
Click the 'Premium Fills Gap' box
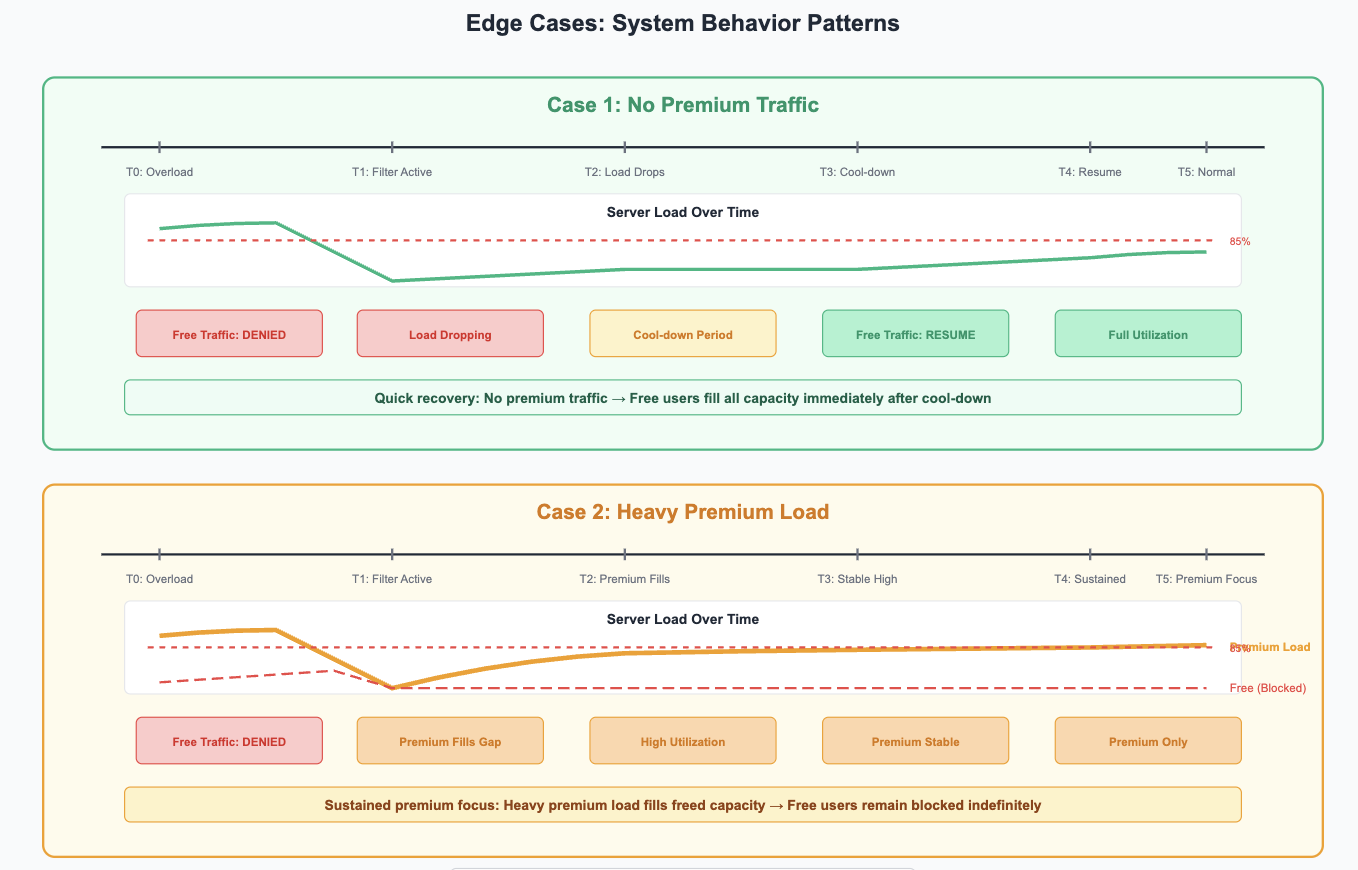(x=450, y=740)
